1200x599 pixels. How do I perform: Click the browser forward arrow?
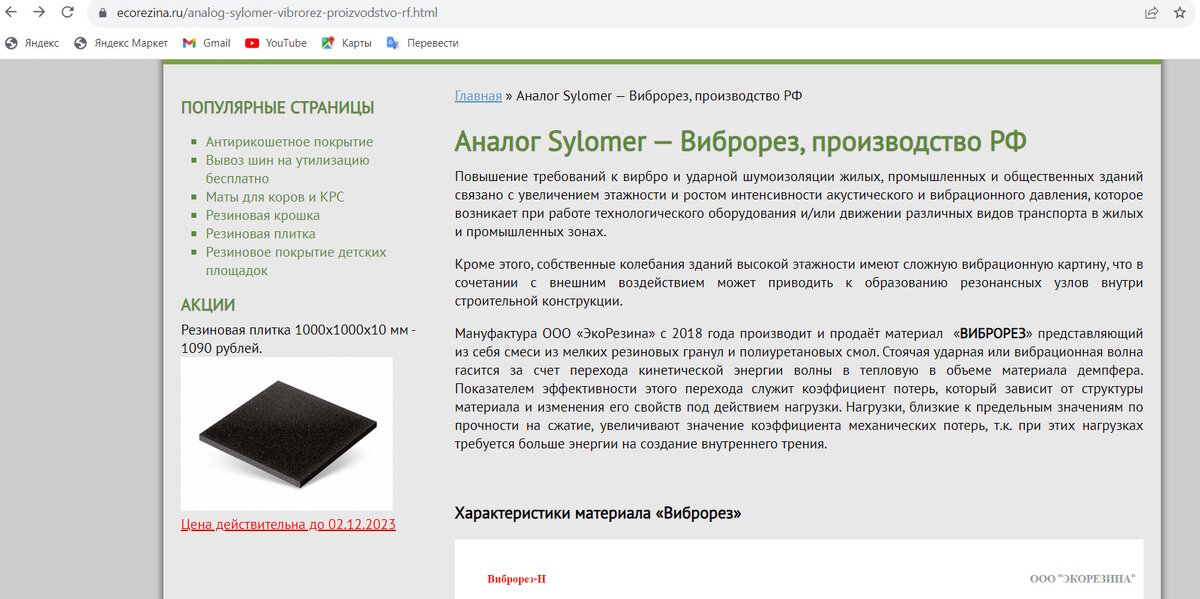40,13
